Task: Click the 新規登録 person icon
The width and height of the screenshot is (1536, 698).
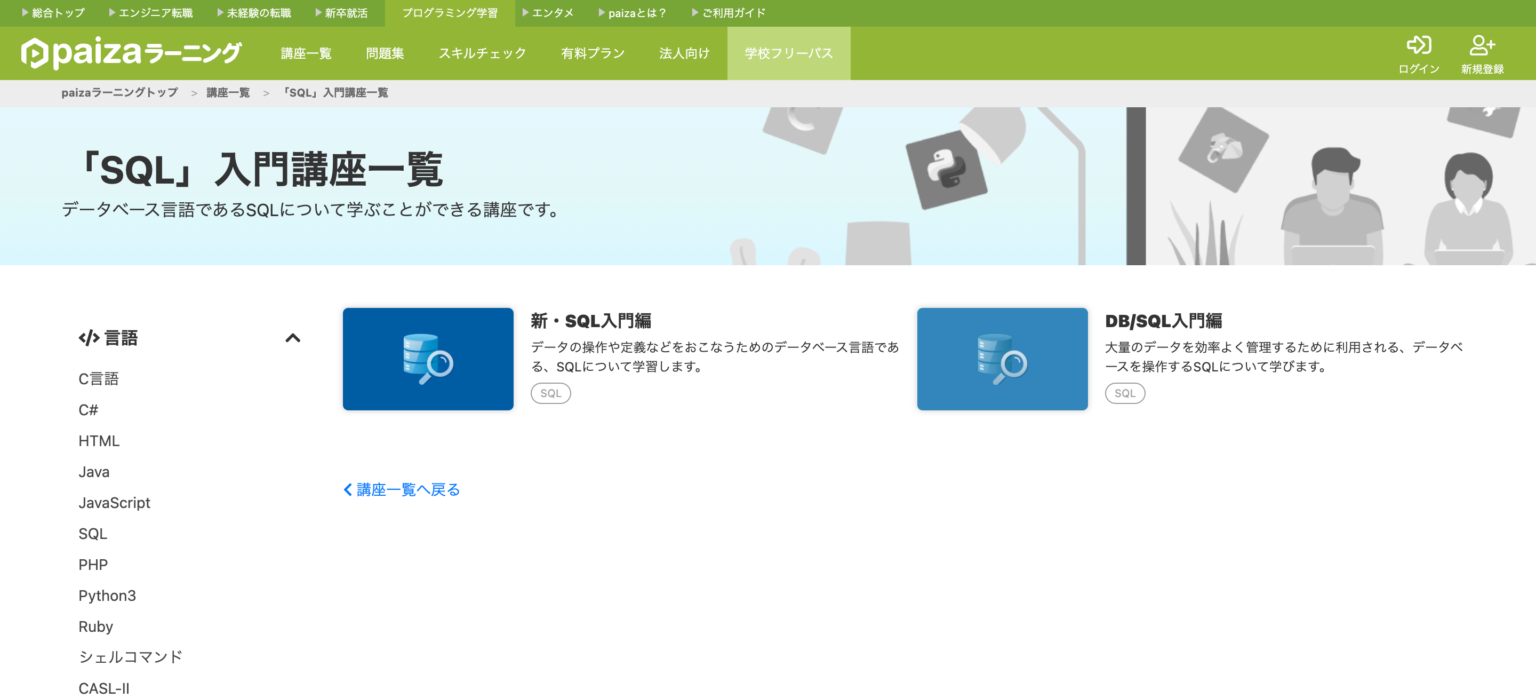Action: [x=1481, y=45]
